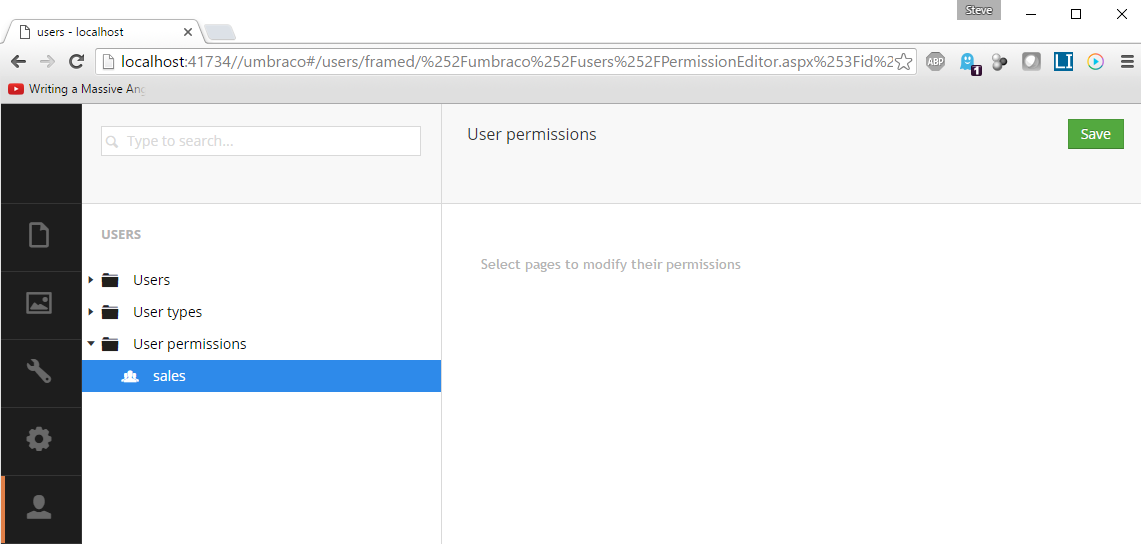Click the page icon in address bar
1141x544 pixels.
[x=109, y=62]
